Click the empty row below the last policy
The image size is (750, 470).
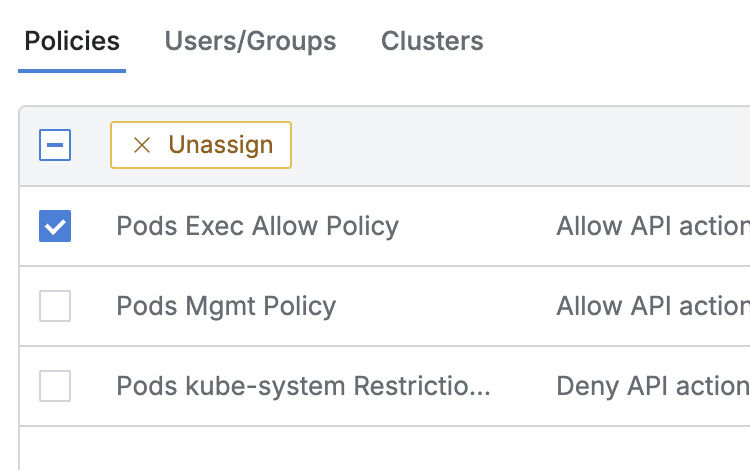click(x=384, y=448)
